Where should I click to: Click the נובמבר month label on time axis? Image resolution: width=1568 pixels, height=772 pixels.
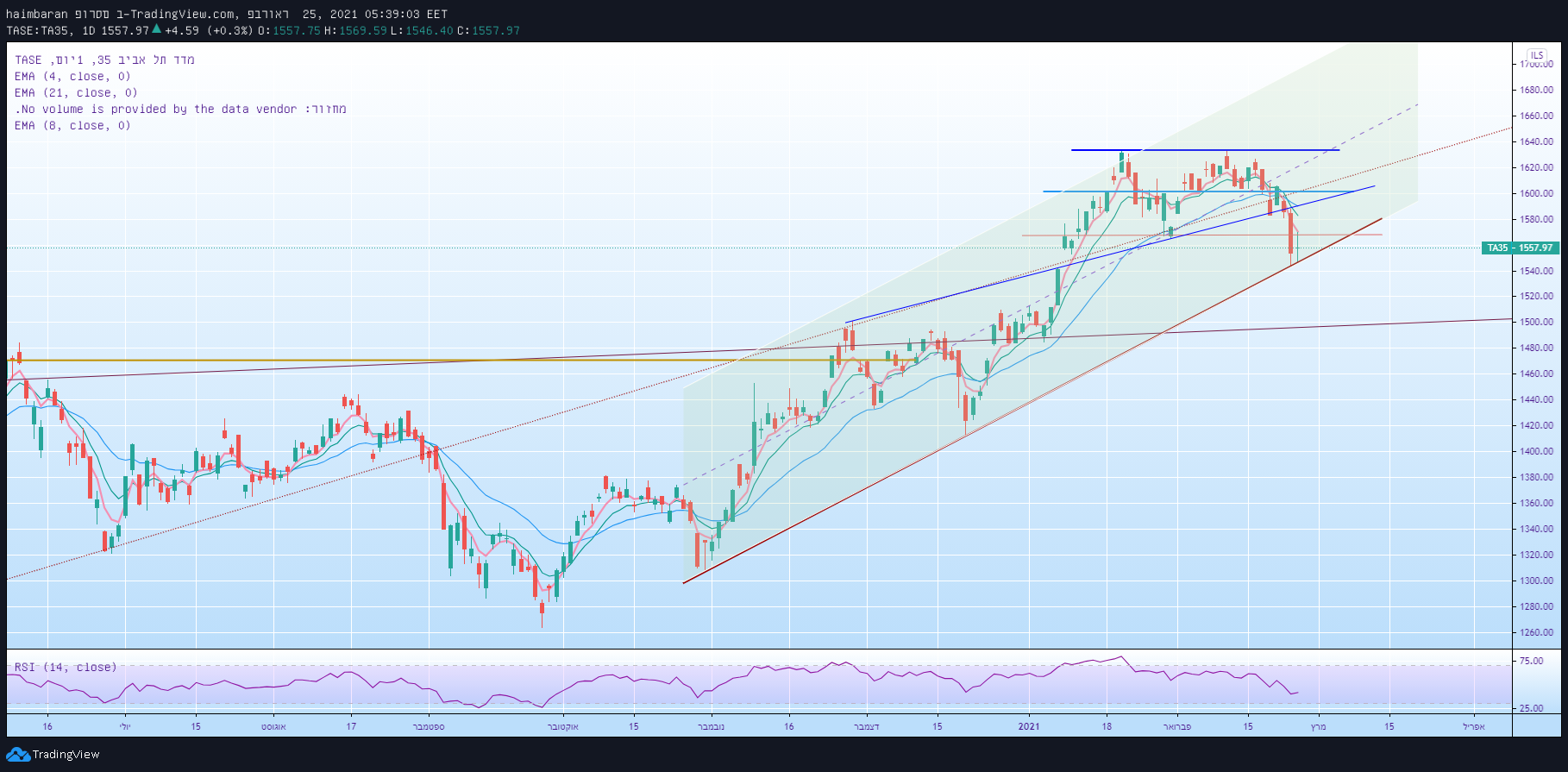click(711, 726)
